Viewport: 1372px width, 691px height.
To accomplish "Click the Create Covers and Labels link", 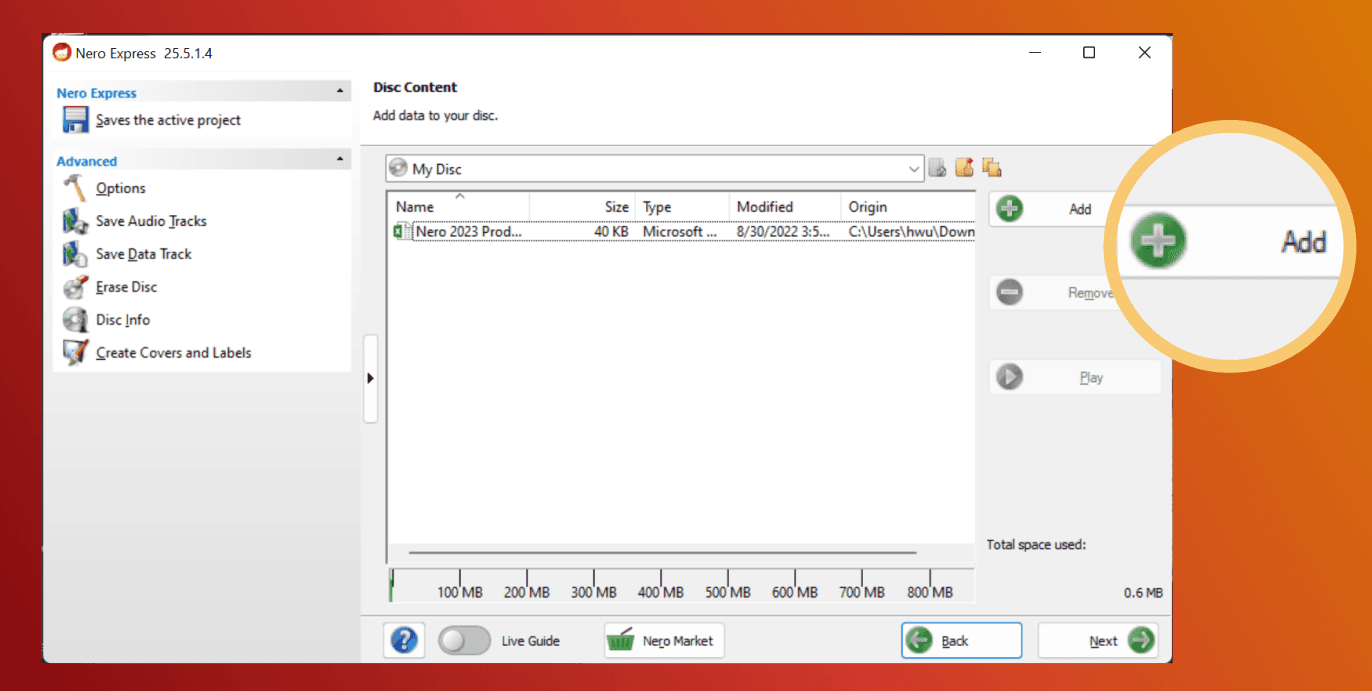I will (x=174, y=353).
